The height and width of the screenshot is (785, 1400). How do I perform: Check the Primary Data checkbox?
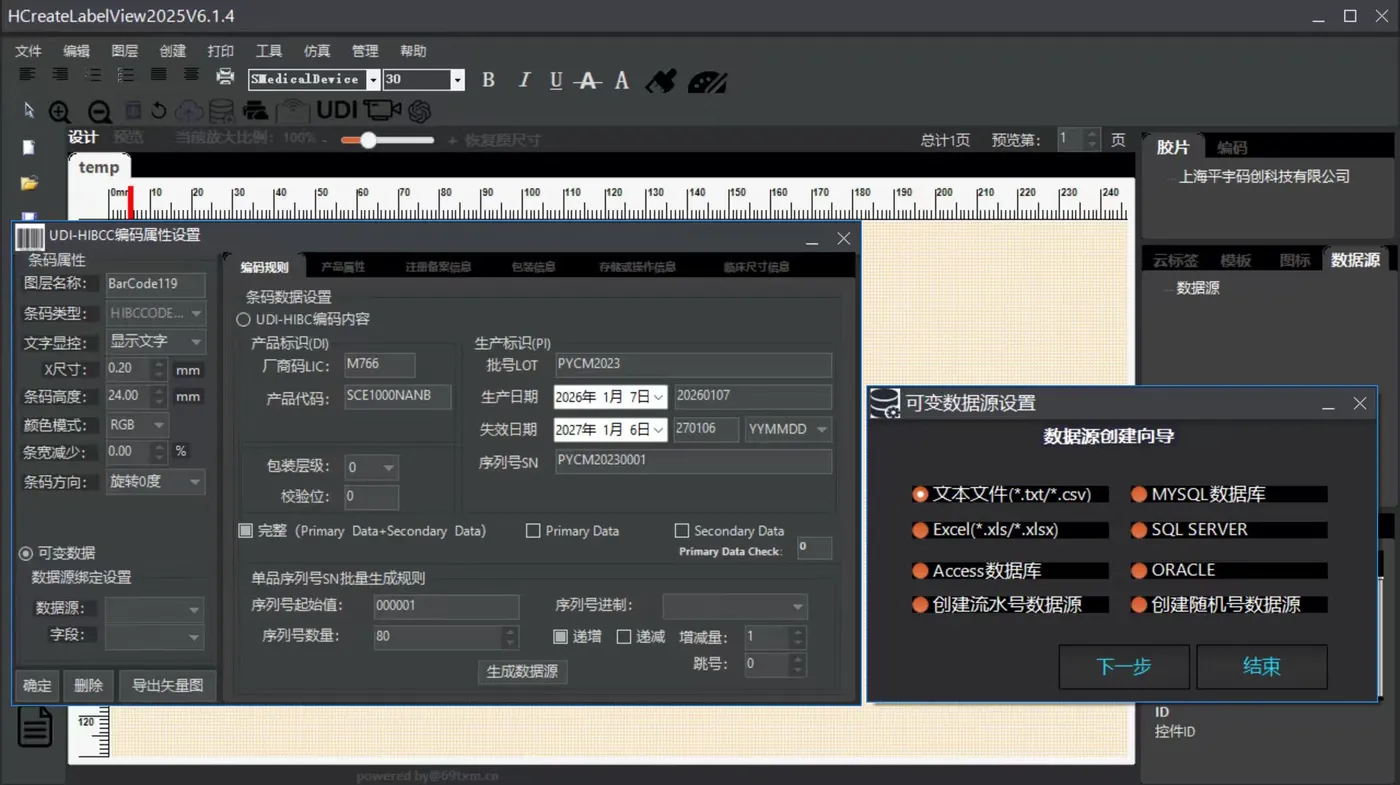coord(533,531)
